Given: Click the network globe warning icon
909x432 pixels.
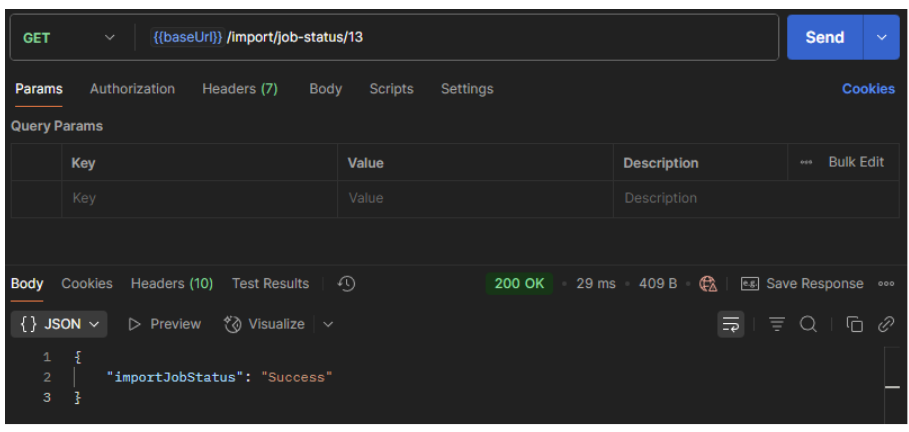Looking at the screenshot, I should point(708,284).
